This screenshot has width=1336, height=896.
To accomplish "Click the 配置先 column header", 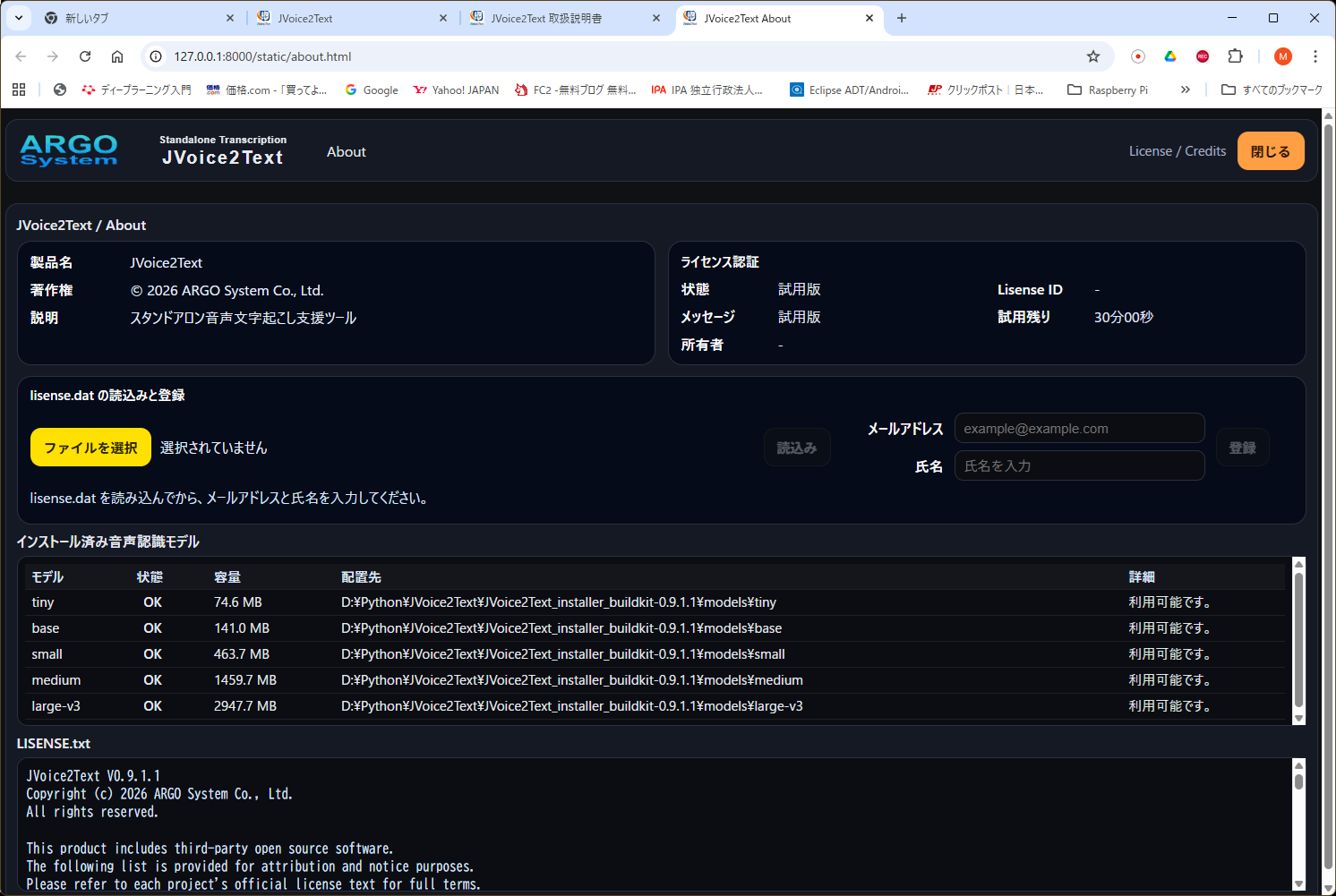I will [361, 577].
